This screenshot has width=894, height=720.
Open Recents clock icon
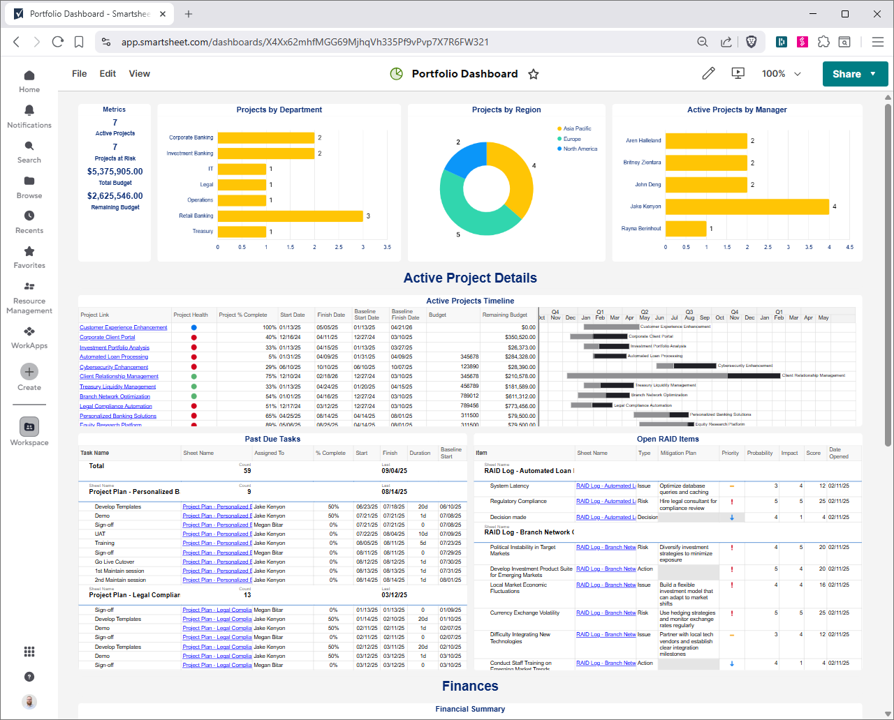tap(29, 216)
